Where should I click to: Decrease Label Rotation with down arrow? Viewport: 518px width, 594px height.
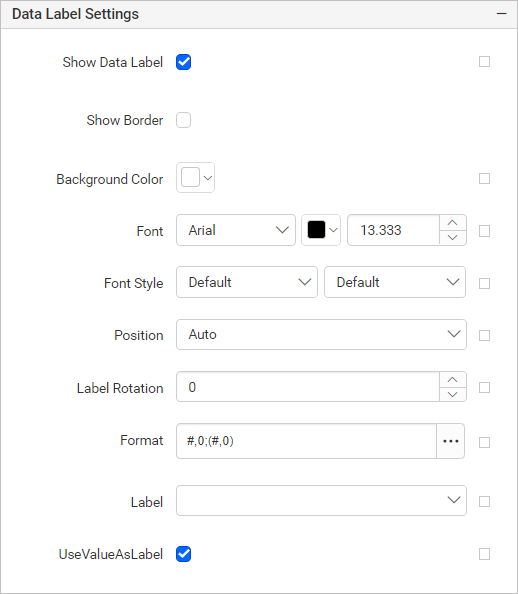coord(452,394)
